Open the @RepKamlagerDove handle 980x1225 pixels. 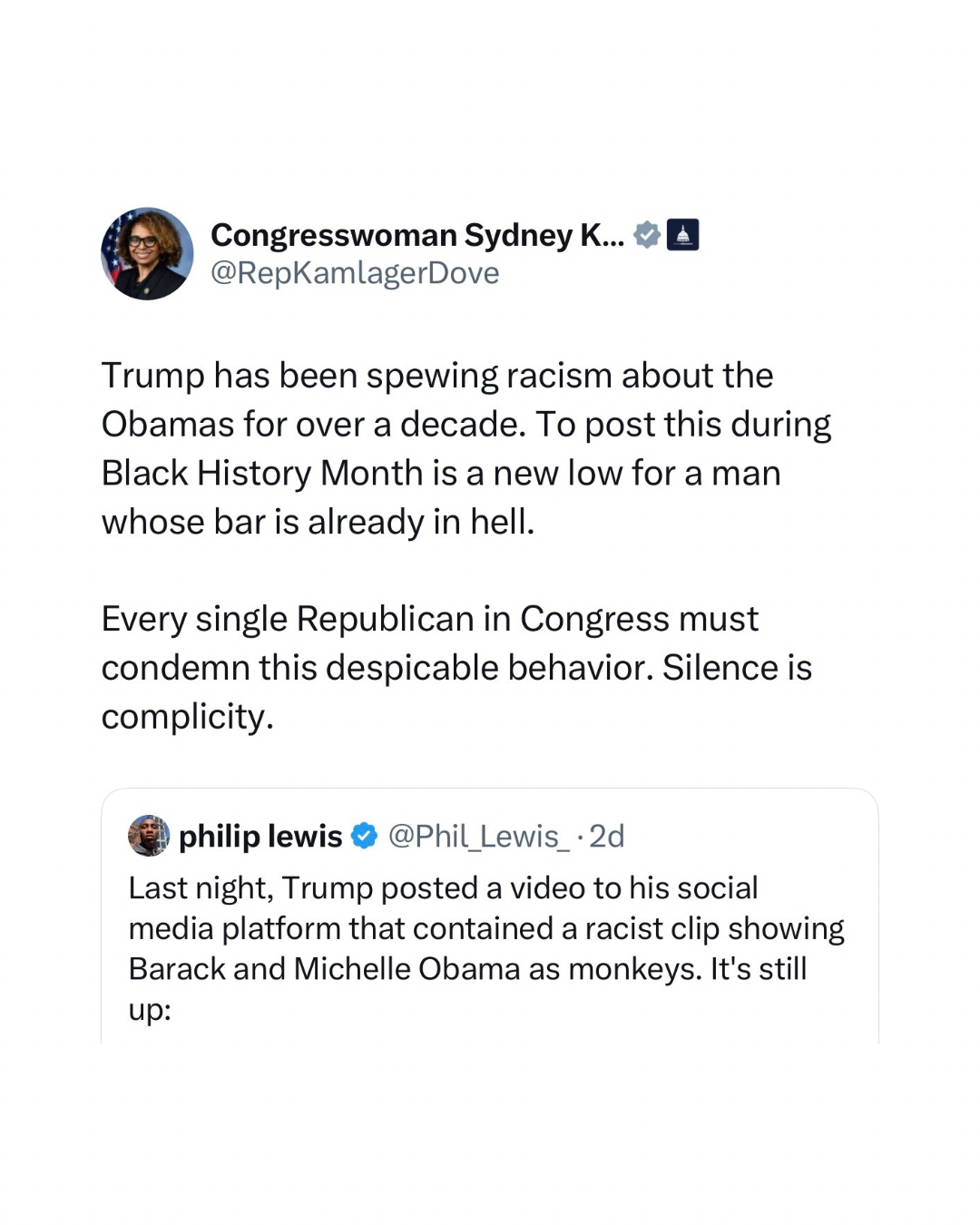coord(355,273)
